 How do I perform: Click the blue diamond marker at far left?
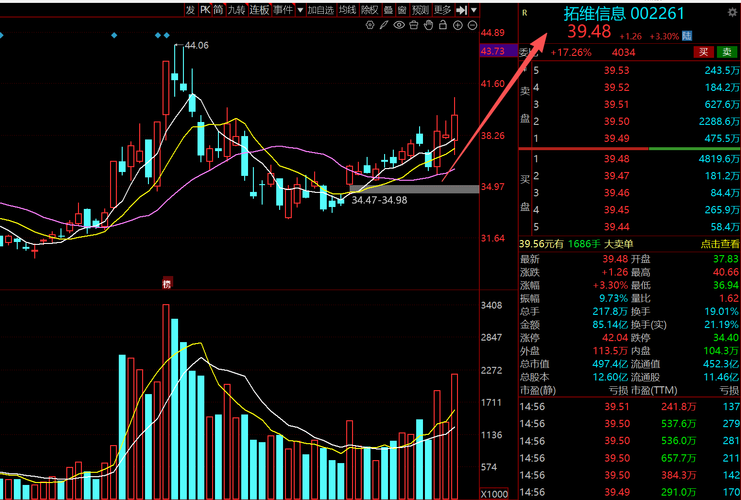click(x=1, y=35)
